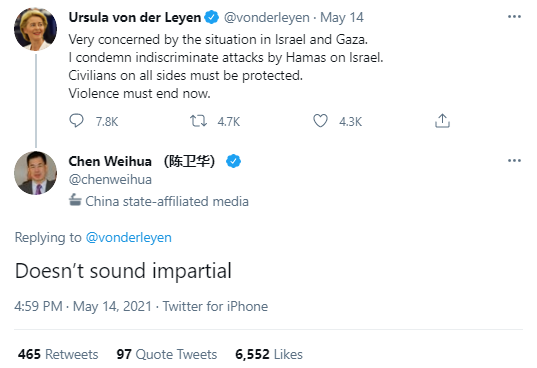Click the @chenweihua handle
Image resolution: width=537 pixels, height=368 pixels.
110,179
